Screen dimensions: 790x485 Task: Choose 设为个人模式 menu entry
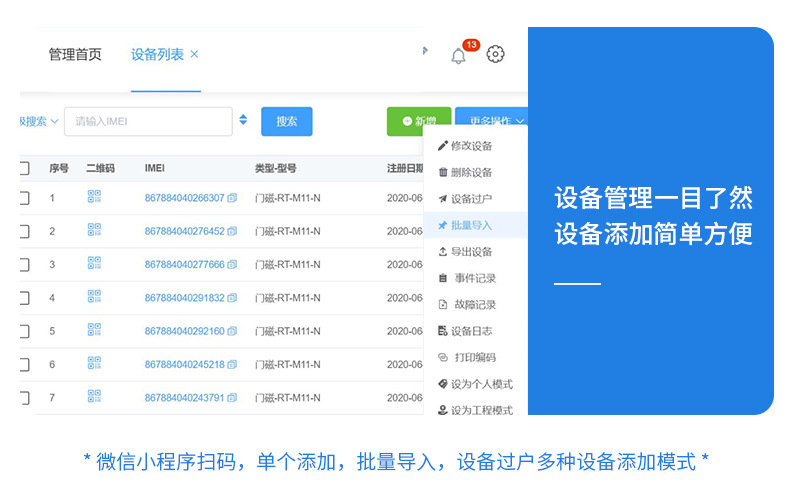click(475, 384)
